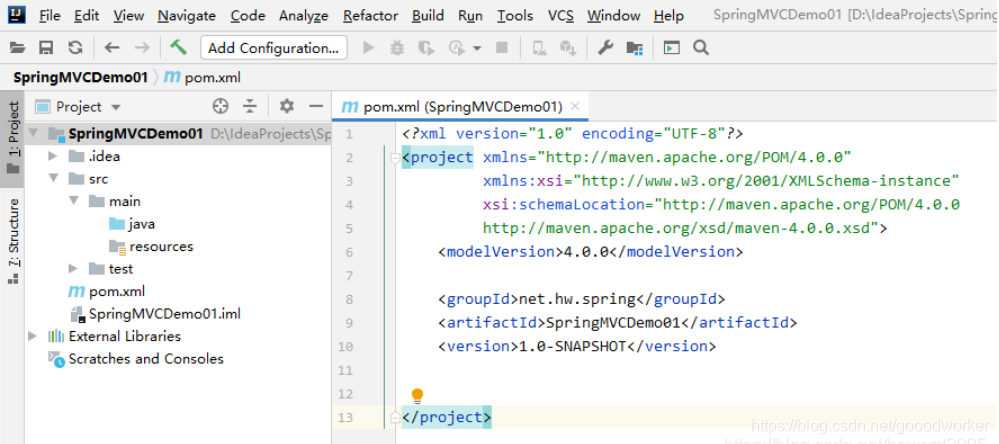Open the Analyze menu
Viewport: 999px width, 444px height.
(x=304, y=15)
